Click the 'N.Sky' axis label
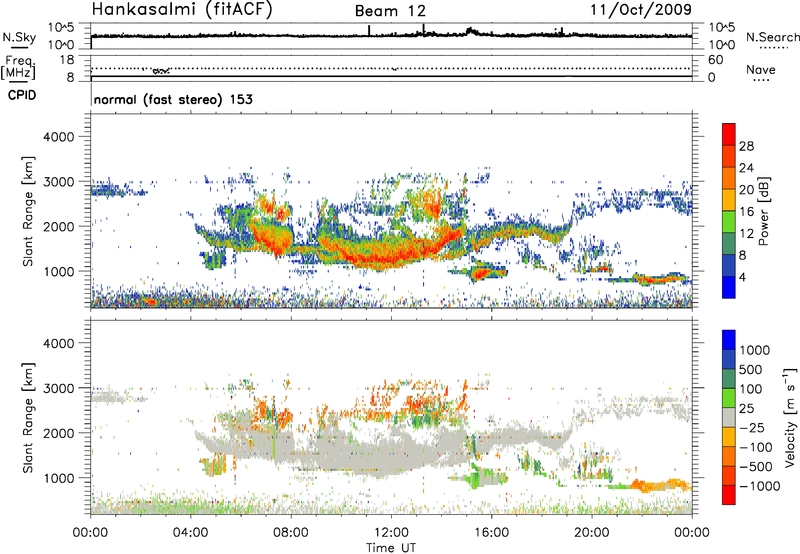This screenshot has height=554, width=800. (x=19, y=37)
